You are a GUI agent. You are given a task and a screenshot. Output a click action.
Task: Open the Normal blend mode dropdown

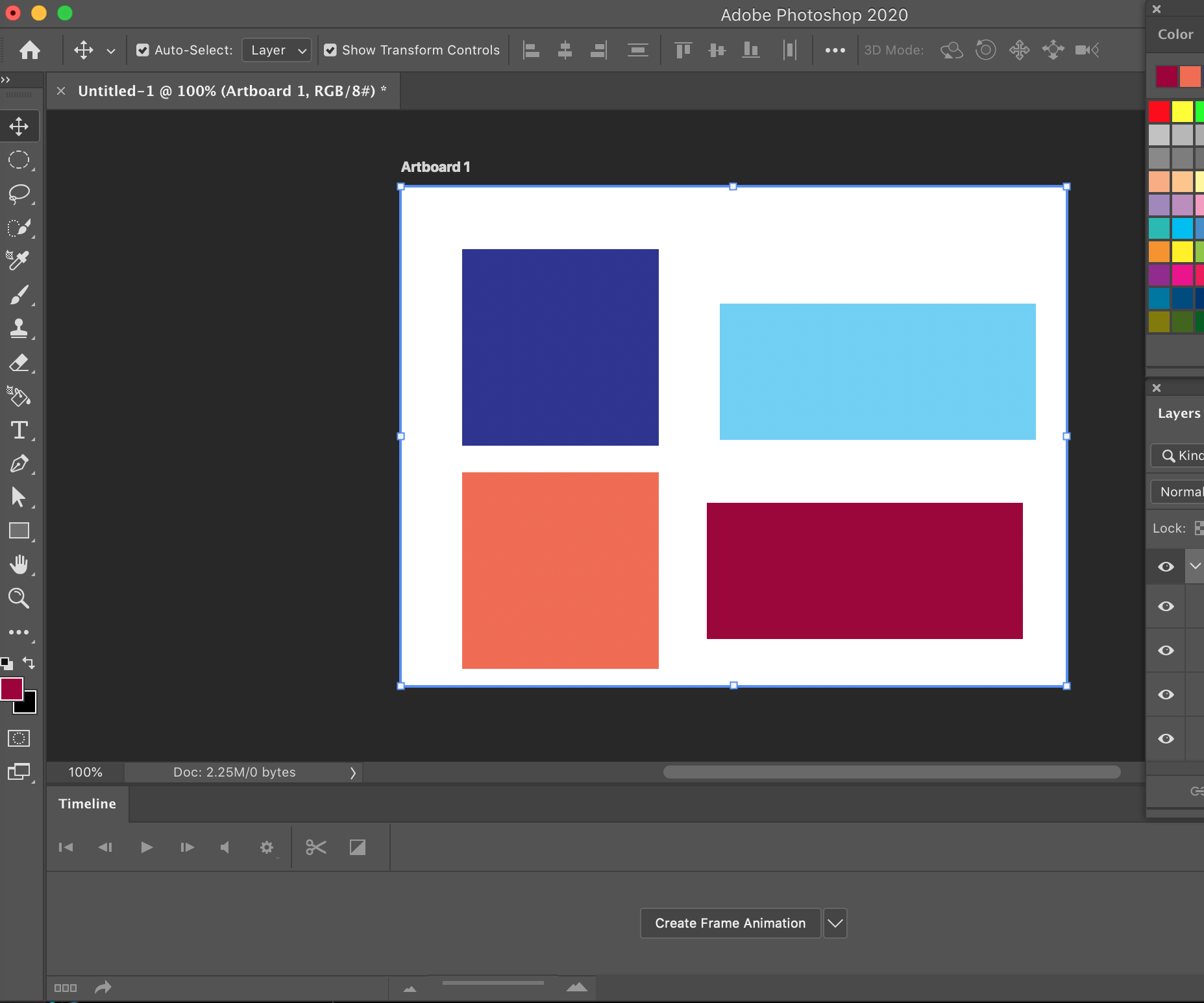point(1180,491)
